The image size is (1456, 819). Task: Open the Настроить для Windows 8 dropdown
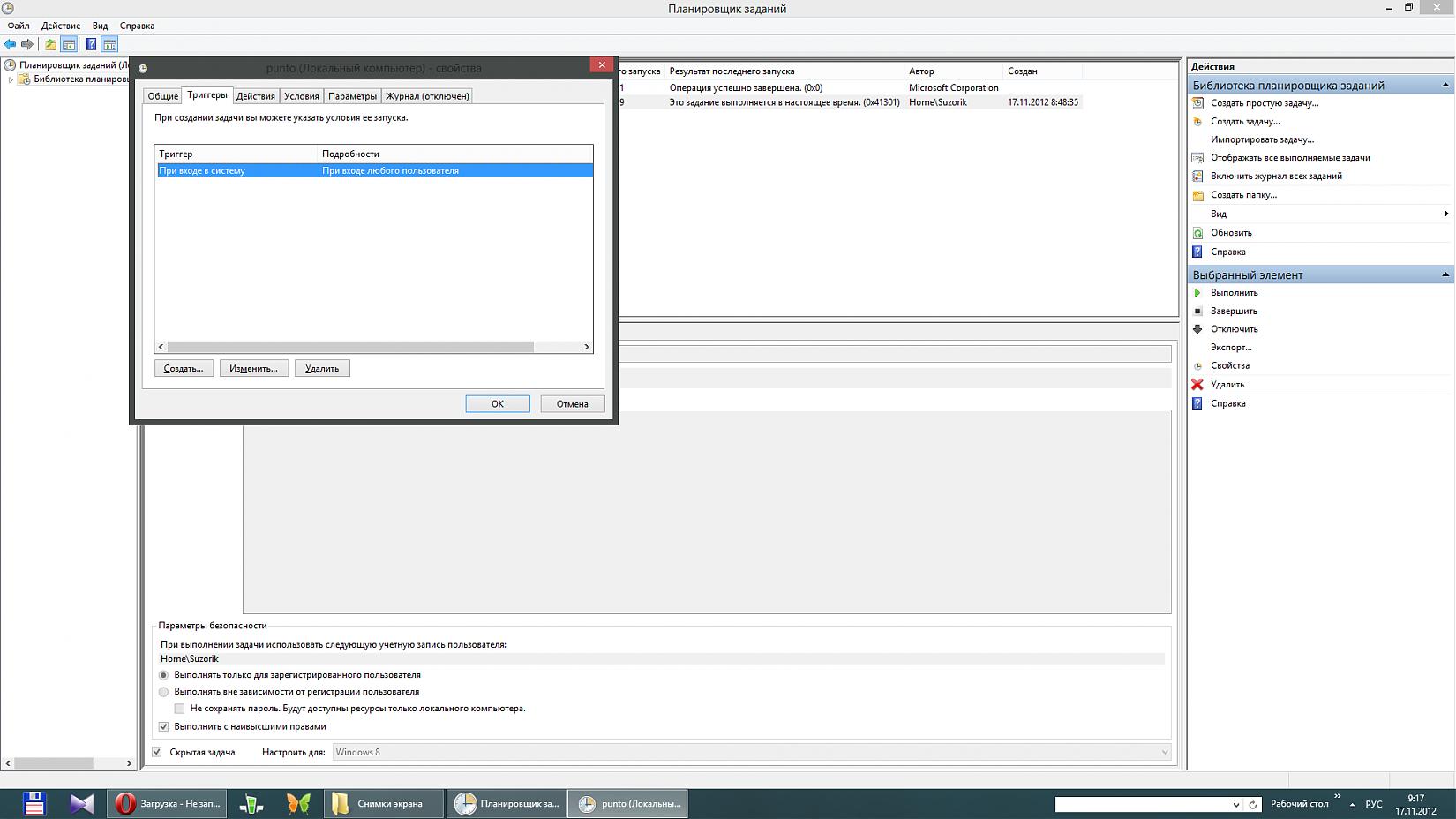point(752,752)
